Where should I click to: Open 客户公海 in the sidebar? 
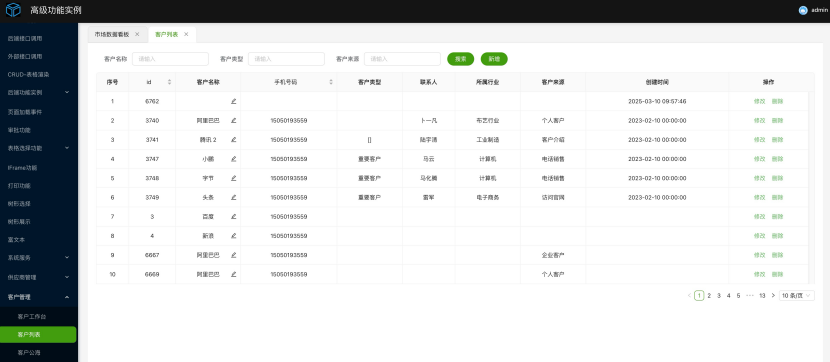pyautogui.click(x=29, y=352)
